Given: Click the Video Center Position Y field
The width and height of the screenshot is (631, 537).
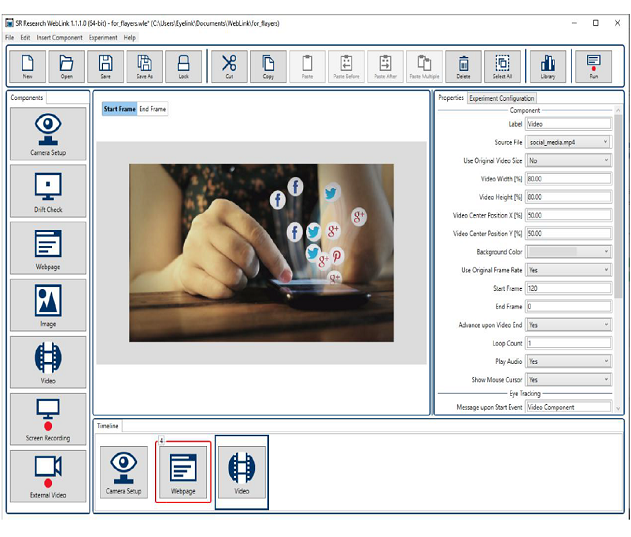Looking at the screenshot, I should (569, 233).
